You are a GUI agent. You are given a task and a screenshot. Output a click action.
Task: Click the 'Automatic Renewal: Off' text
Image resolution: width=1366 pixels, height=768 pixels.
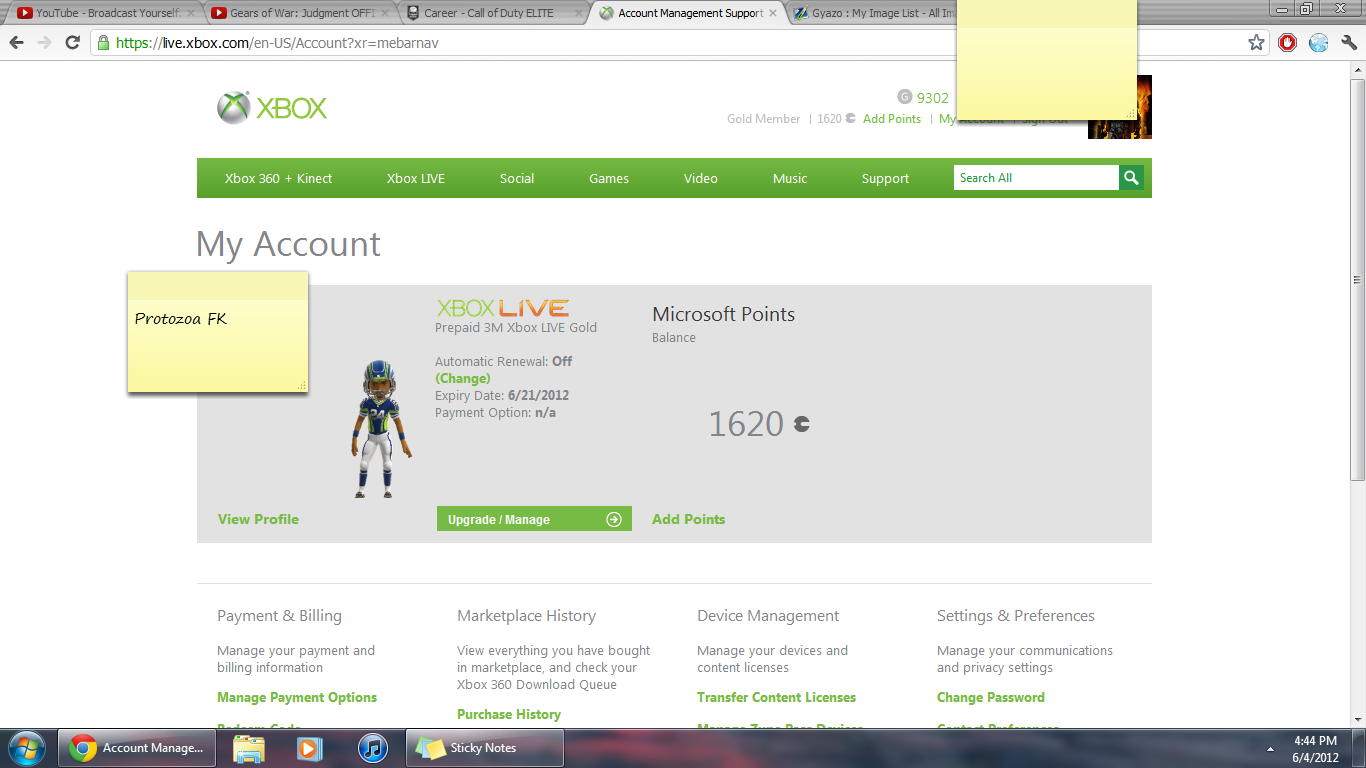[x=504, y=361]
